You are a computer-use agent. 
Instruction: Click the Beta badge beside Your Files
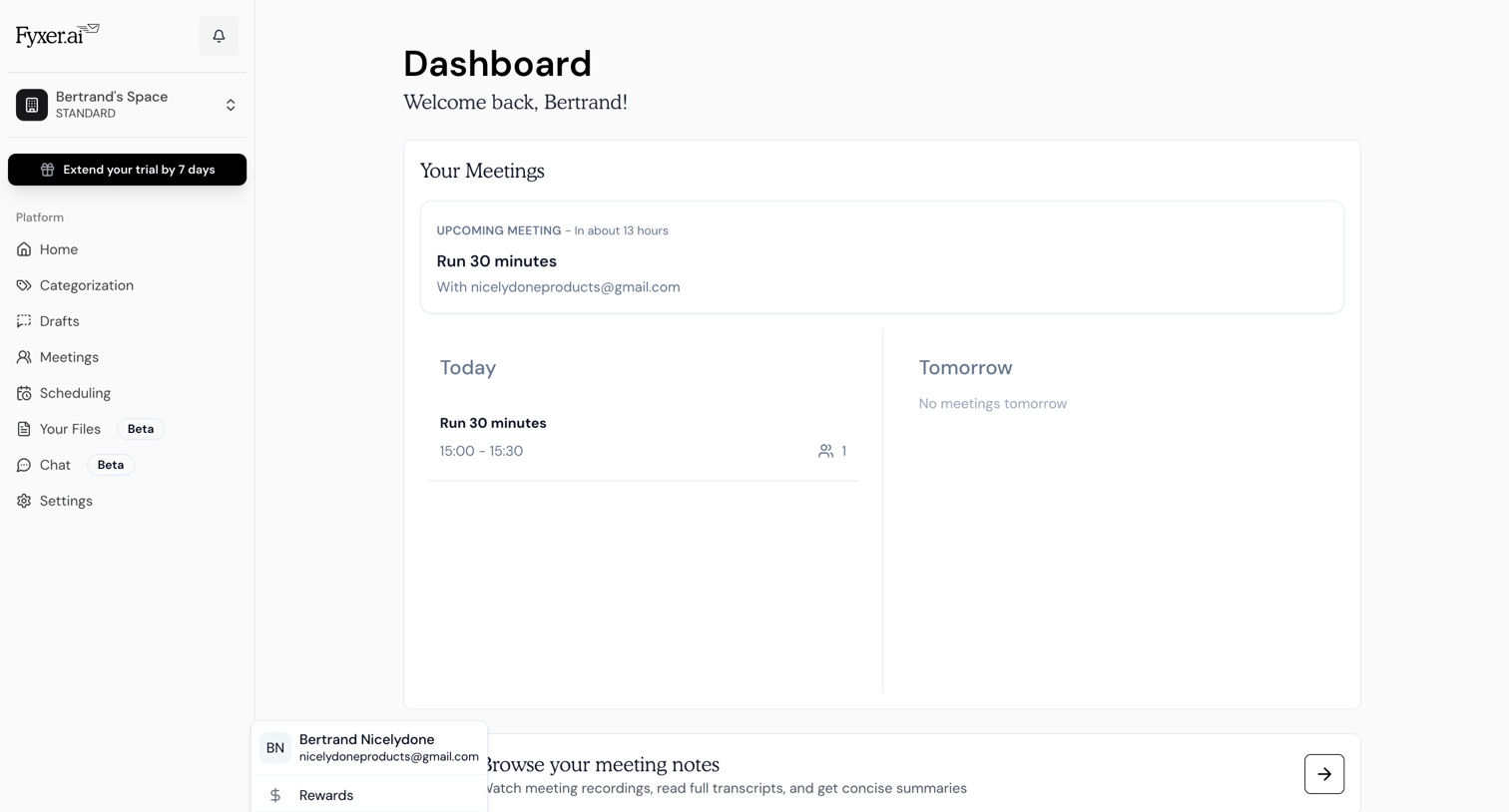[x=141, y=429]
